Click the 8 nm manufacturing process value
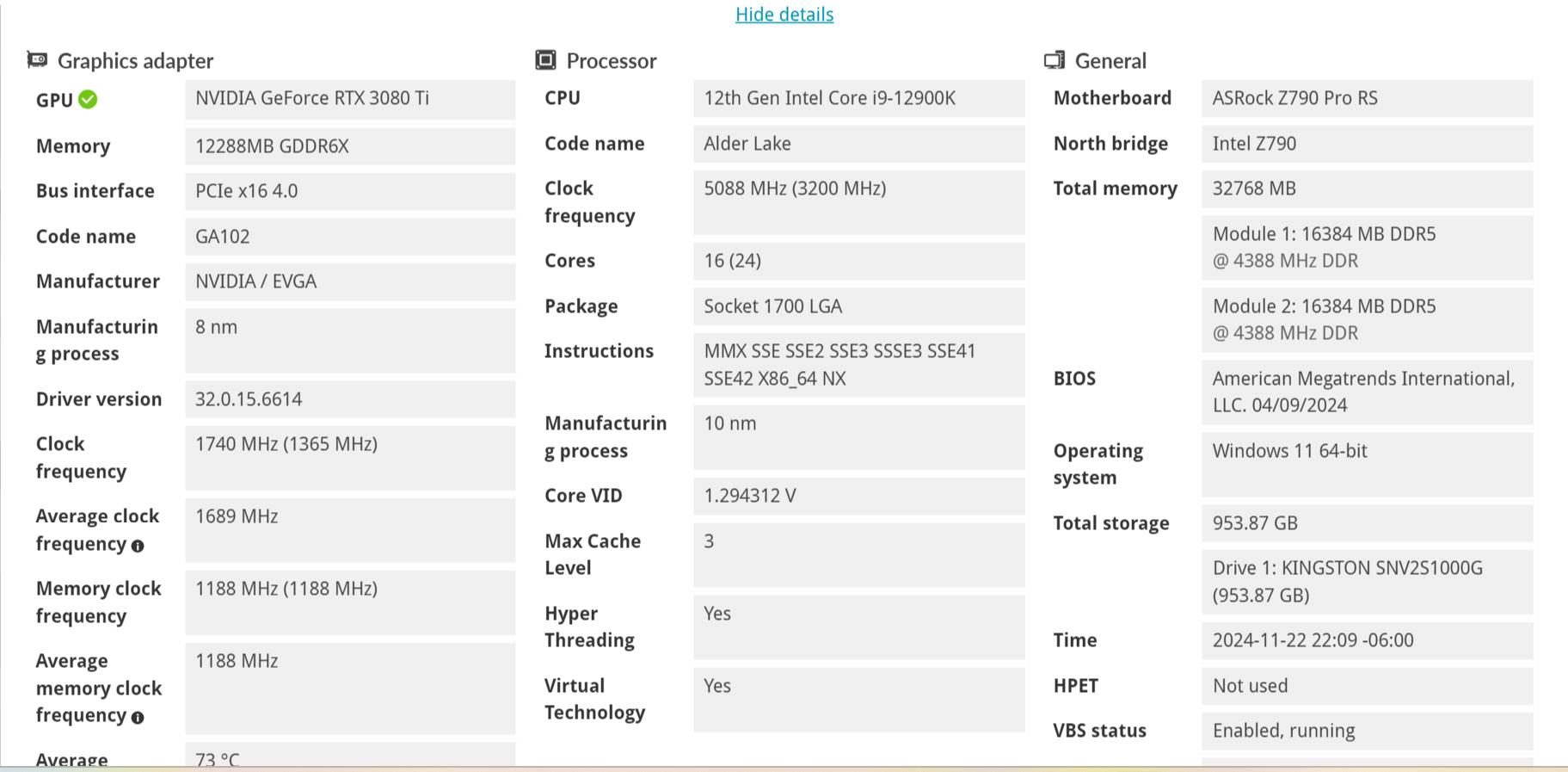1568x772 pixels. point(350,341)
